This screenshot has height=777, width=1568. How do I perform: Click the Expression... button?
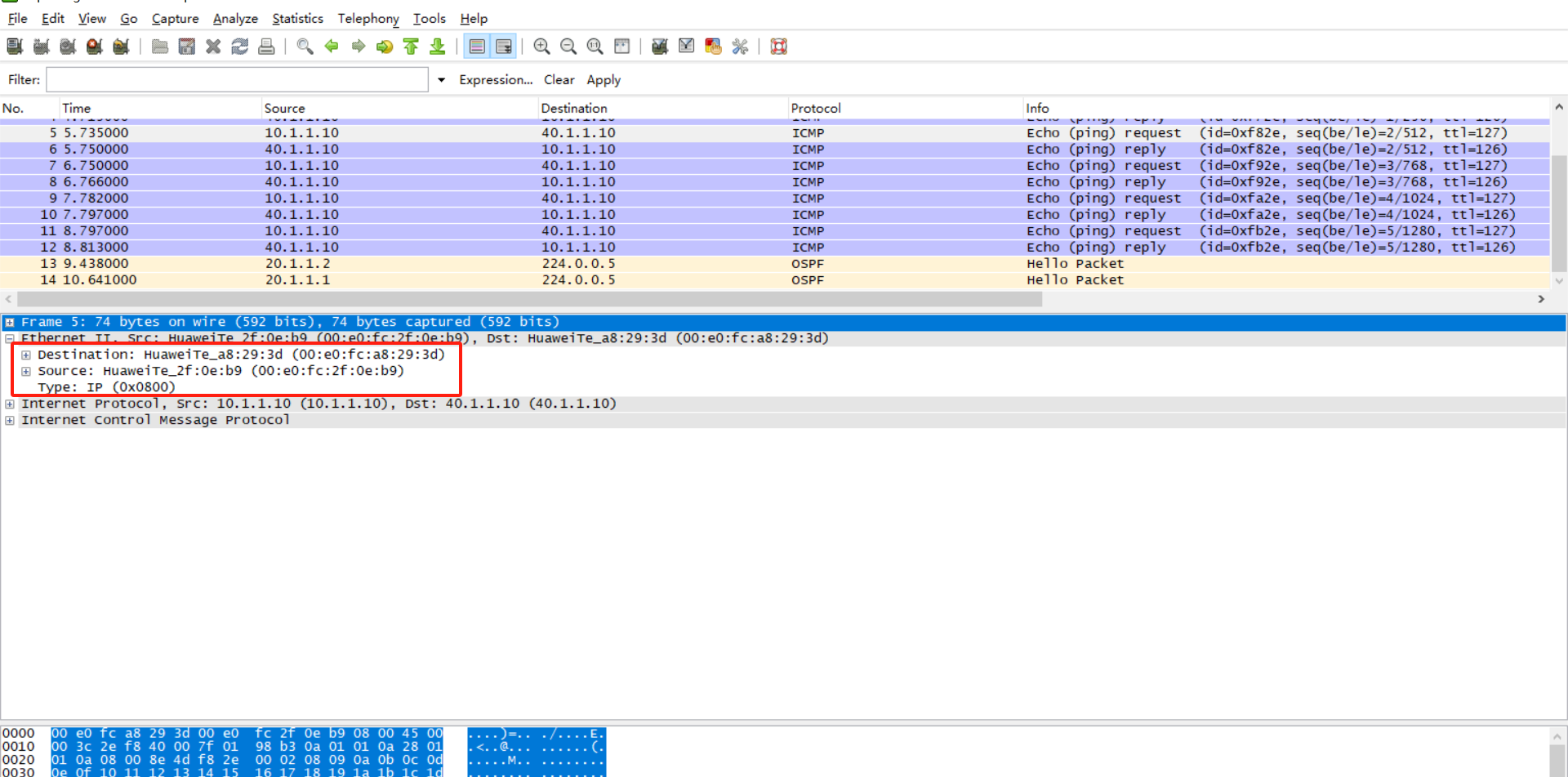(496, 80)
